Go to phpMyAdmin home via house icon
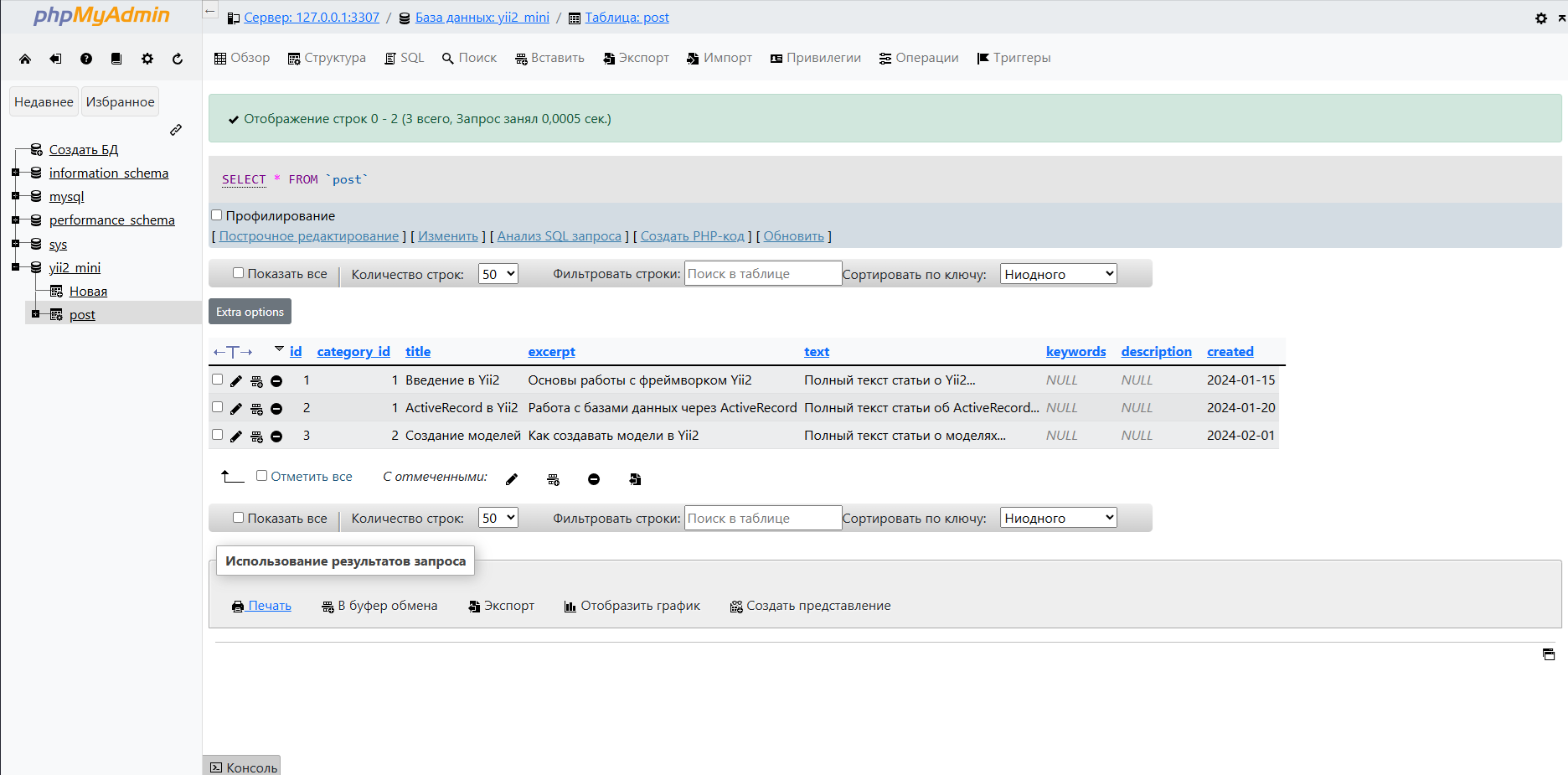Image resolution: width=1568 pixels, height=775 pixels. click(x=25, y=59)
